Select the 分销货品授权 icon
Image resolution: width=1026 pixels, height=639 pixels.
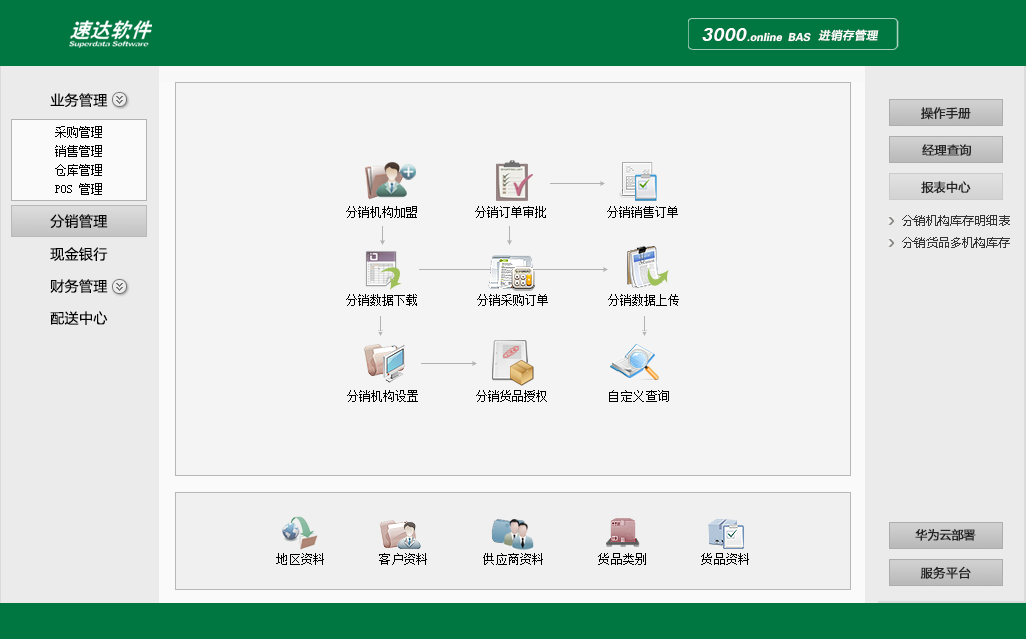point(512,362)
